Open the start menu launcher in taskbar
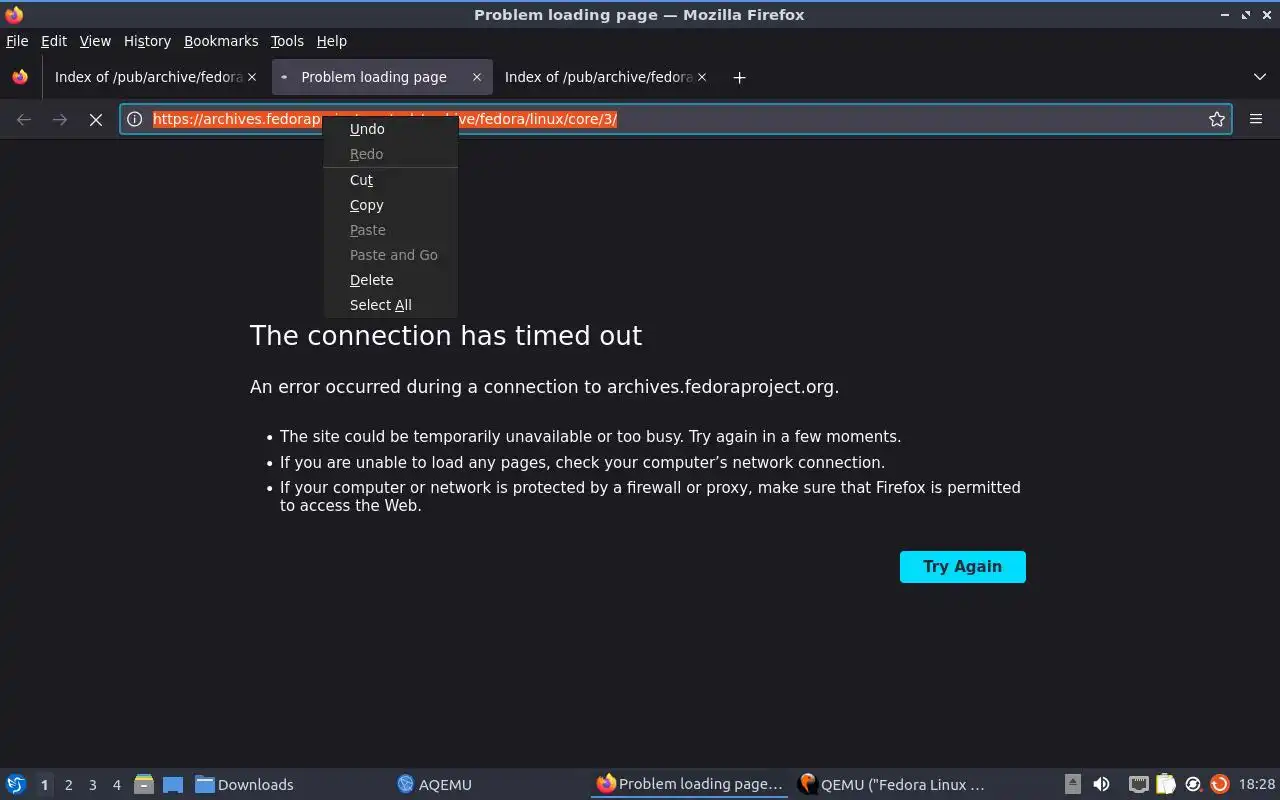 tap(16, 784)
